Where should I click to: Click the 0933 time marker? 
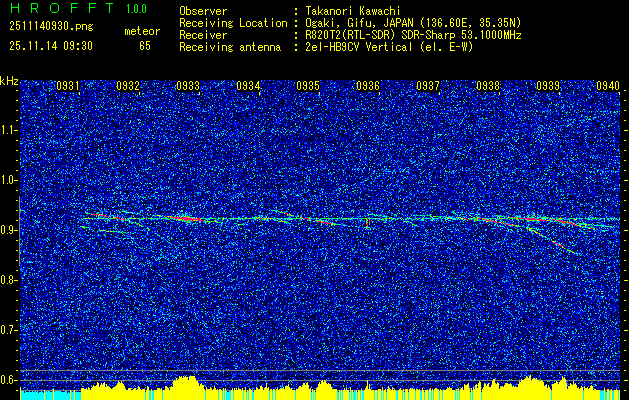point(188,86)
